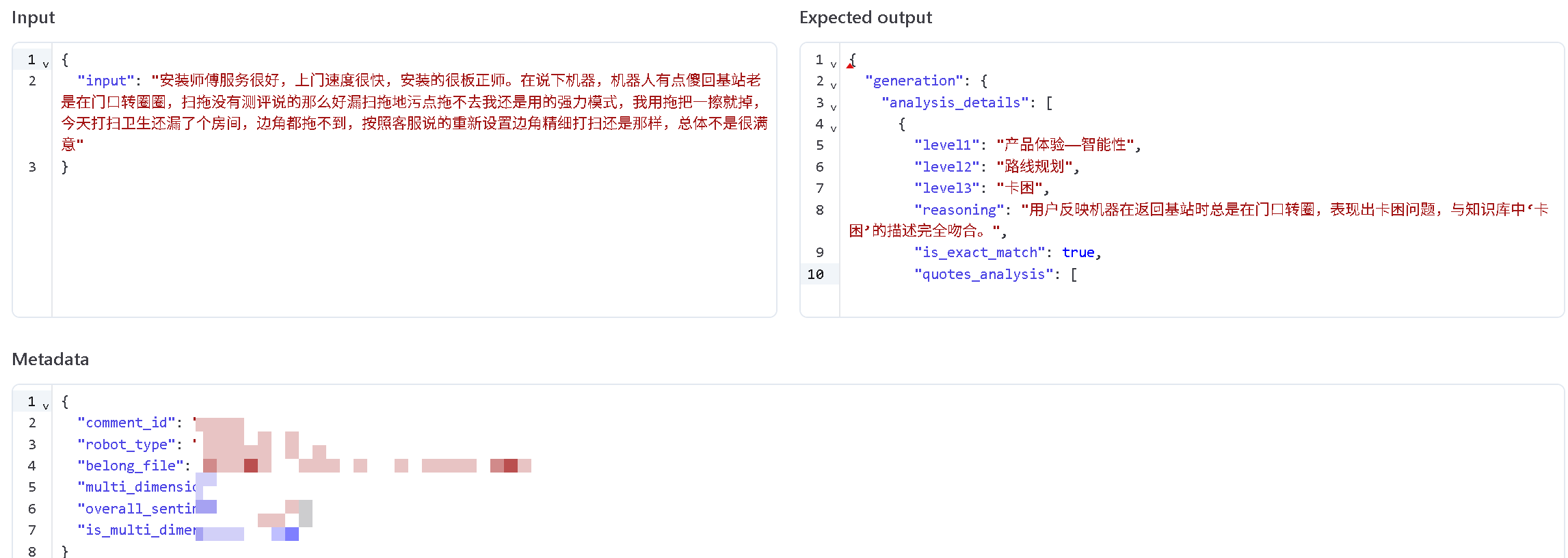Image resolution: width=1568 pixels, height=558 pixels.
Task: Click line number 10 in Expected output gutter
Action: point(816,274)
